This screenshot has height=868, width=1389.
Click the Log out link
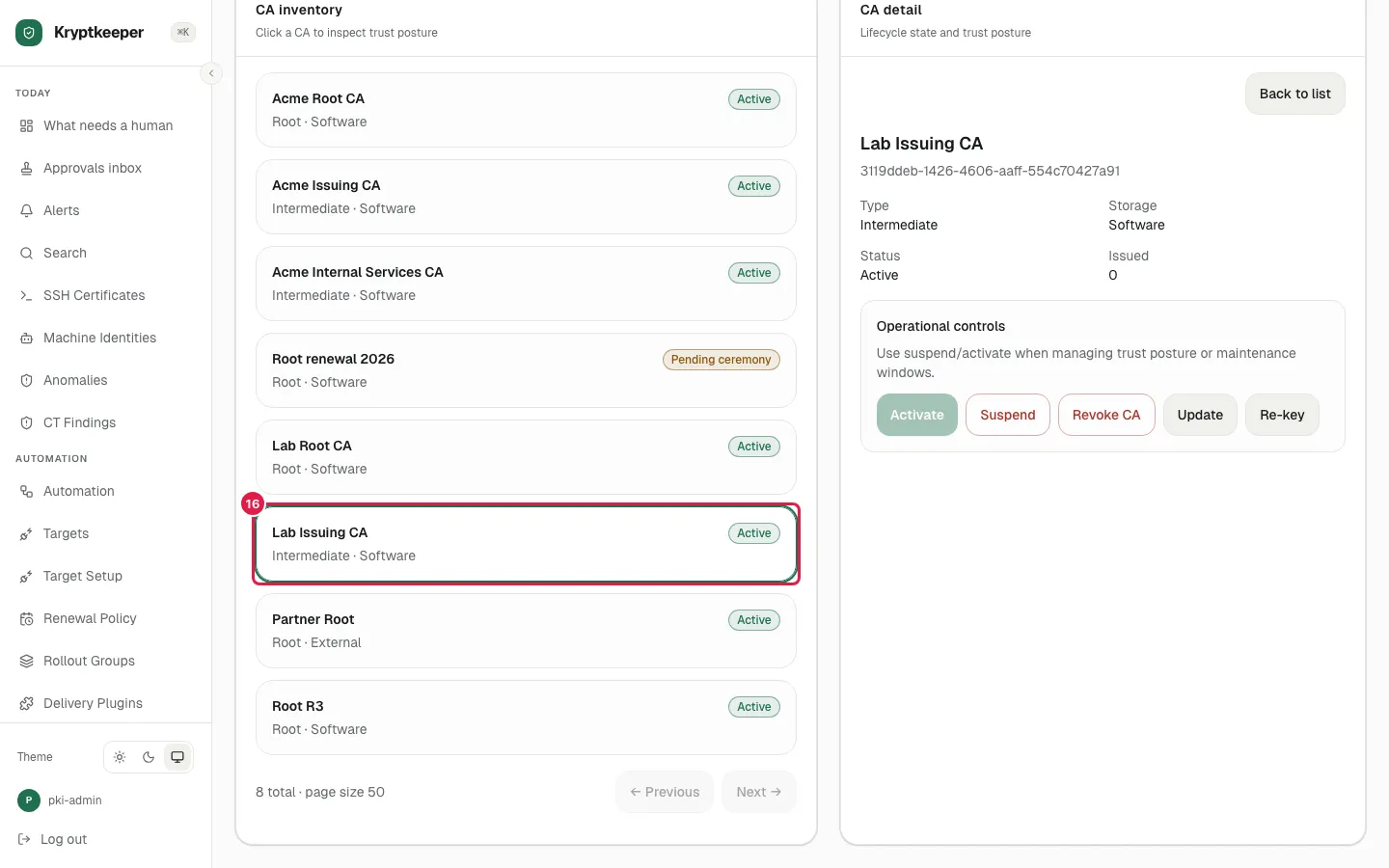[53, 839]
